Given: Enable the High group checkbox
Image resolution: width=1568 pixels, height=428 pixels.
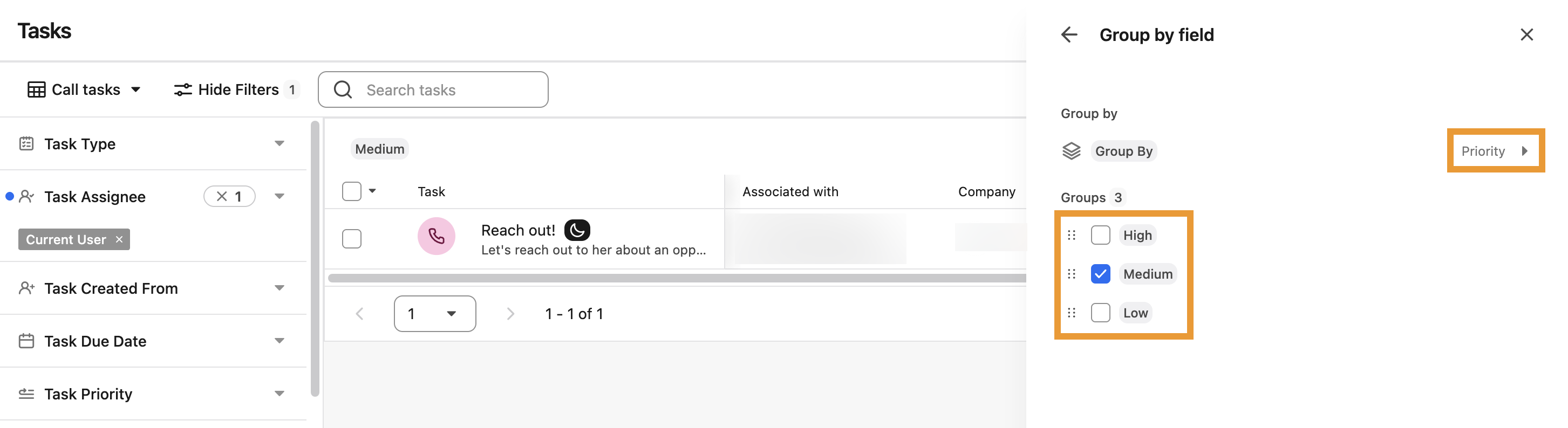Looking at the screenshot, I should pos(1100,235).
